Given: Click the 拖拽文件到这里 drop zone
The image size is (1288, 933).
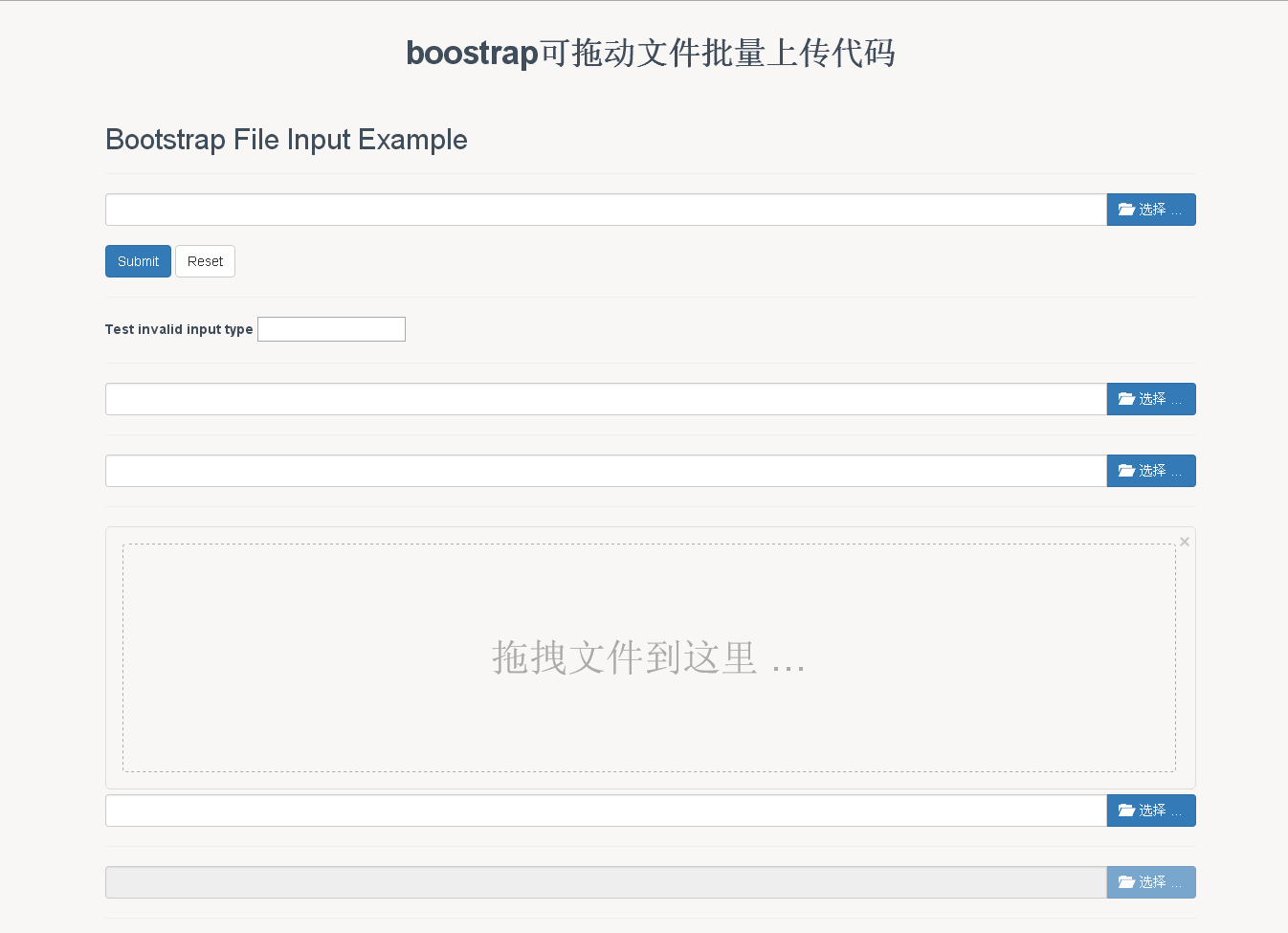Looking at the screenshot, I should (649, 658).
